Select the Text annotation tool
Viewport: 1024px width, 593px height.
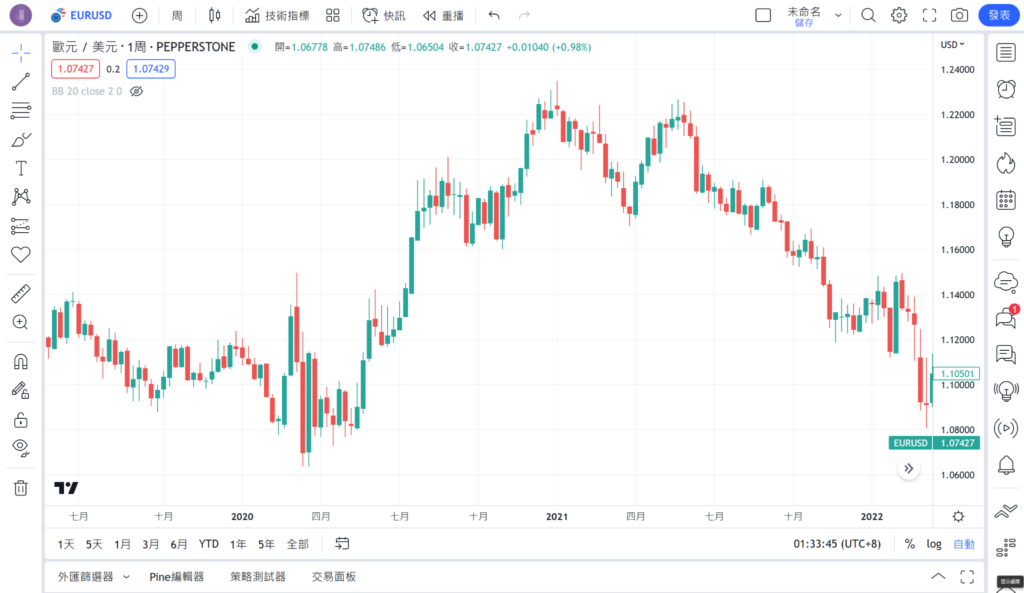(x=20, y=168)
